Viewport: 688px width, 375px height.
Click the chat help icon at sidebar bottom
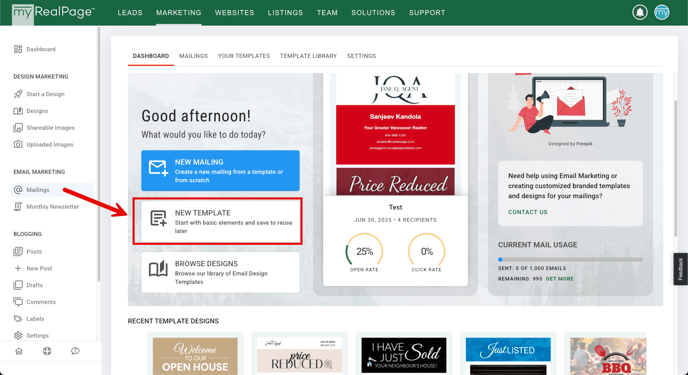point(75,351)
